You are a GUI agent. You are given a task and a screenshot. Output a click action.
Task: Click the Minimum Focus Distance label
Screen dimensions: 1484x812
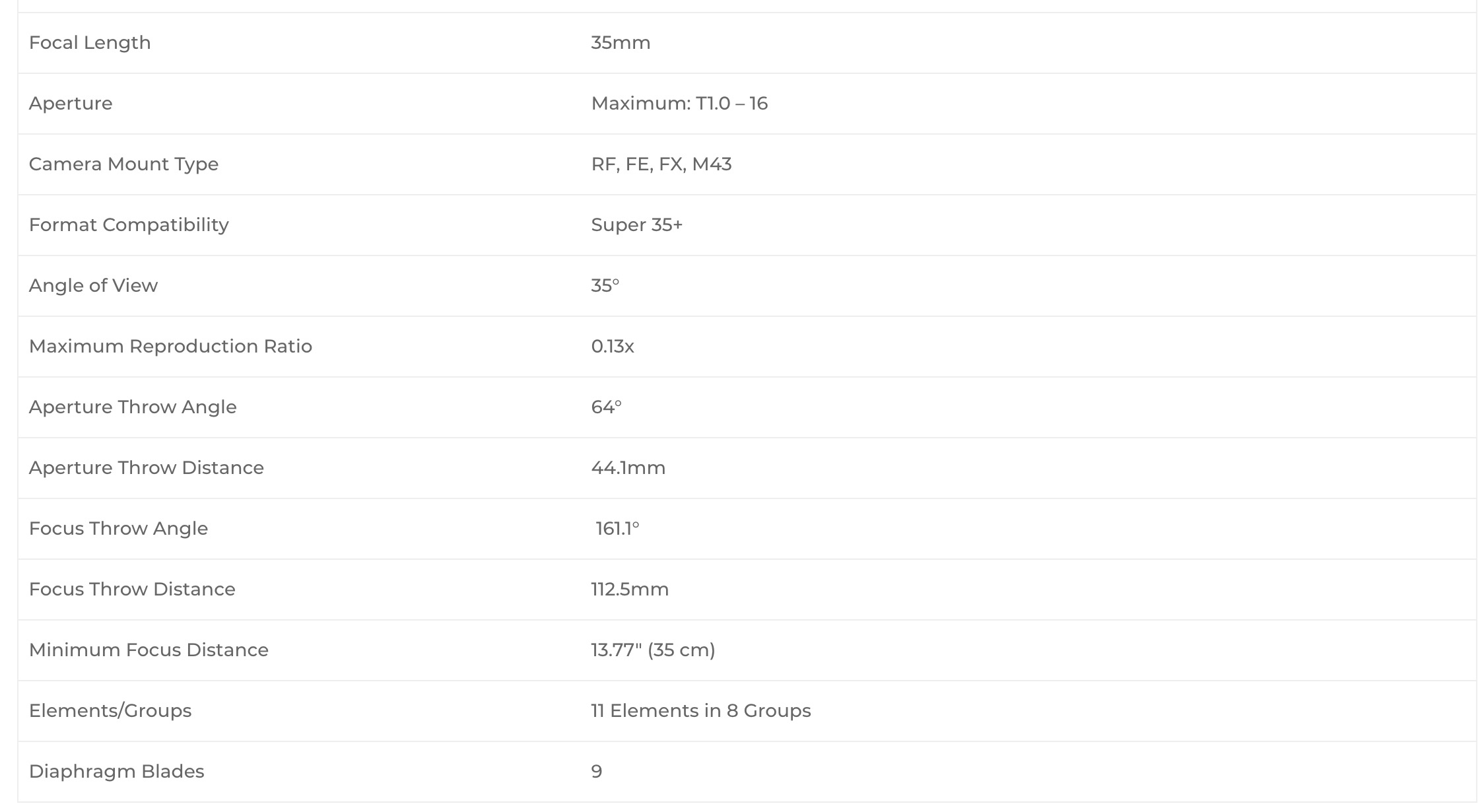pyautogui.click(x=149, y=650)
